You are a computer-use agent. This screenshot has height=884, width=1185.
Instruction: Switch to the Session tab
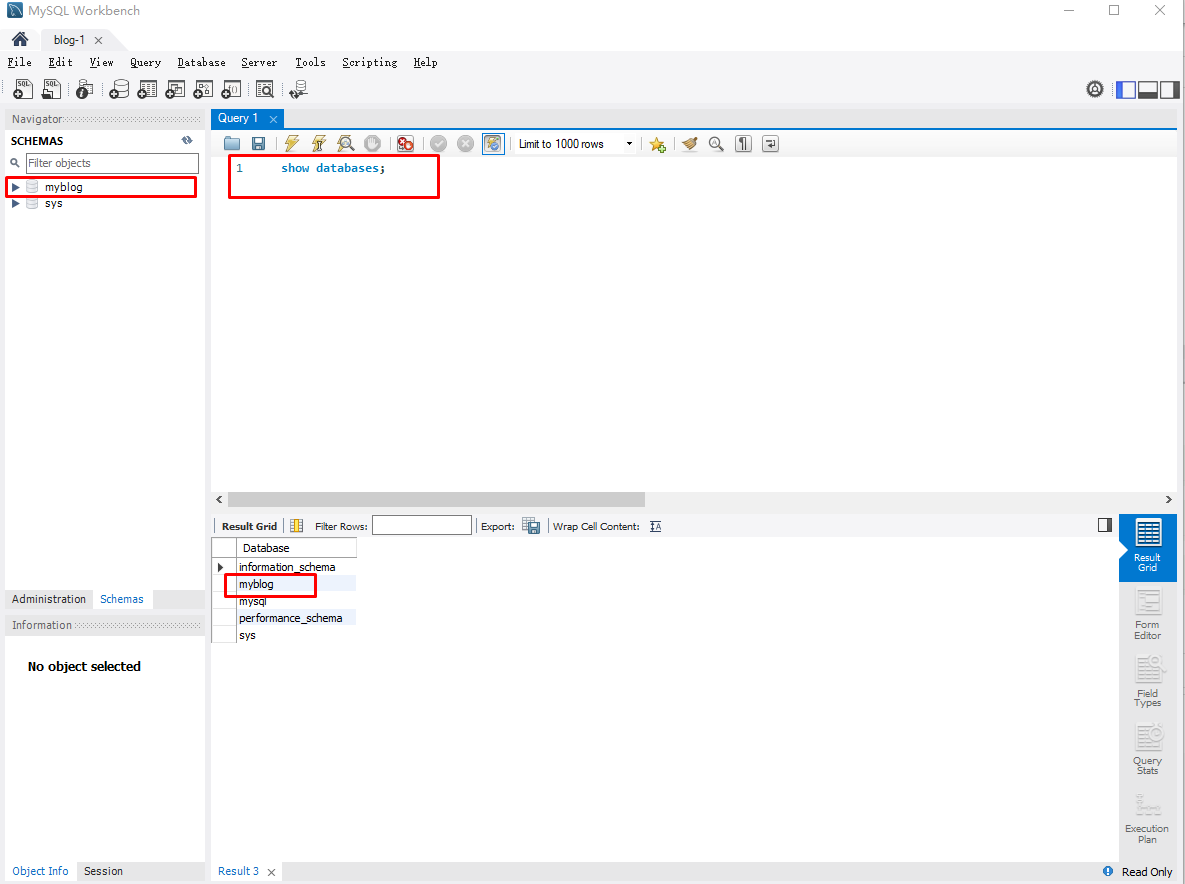(x=103, y=870)
